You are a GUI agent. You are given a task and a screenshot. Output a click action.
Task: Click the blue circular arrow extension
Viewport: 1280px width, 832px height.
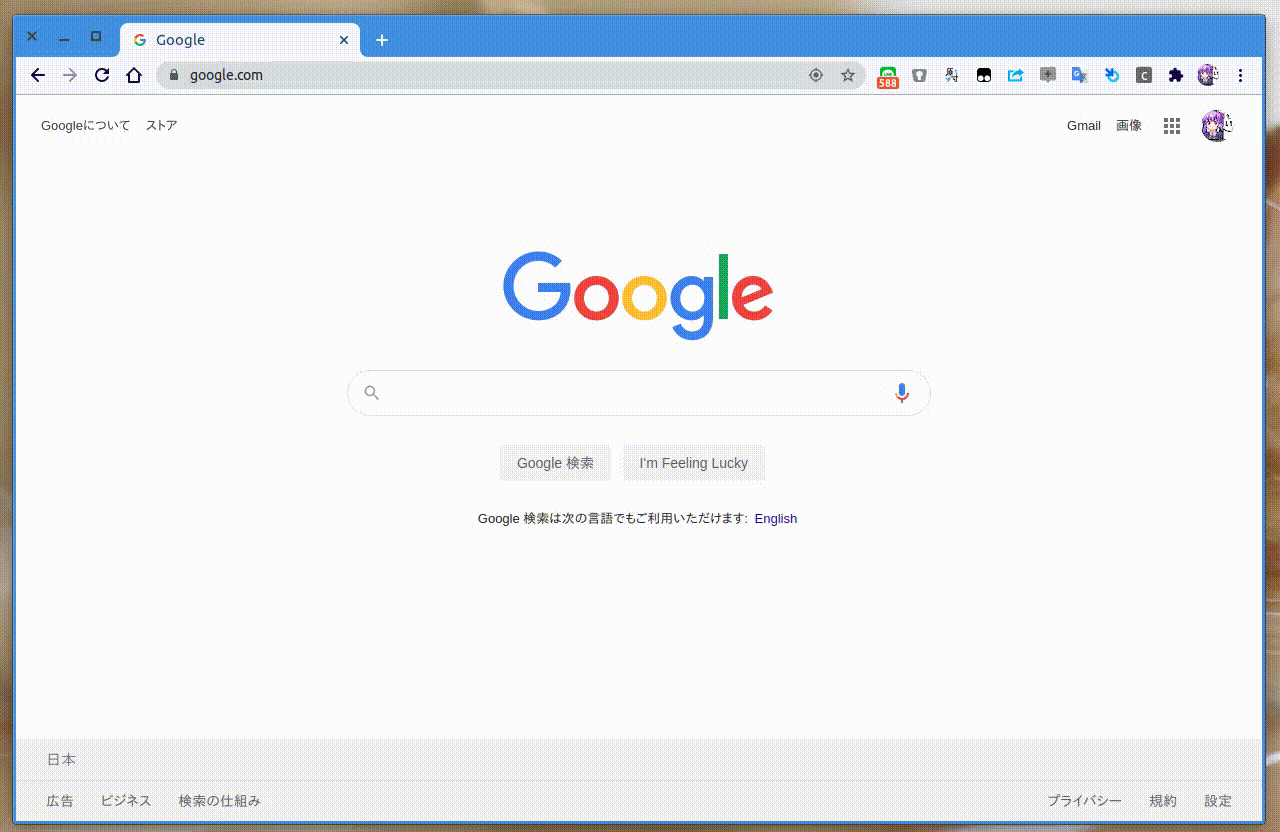tap(1112, 75)
